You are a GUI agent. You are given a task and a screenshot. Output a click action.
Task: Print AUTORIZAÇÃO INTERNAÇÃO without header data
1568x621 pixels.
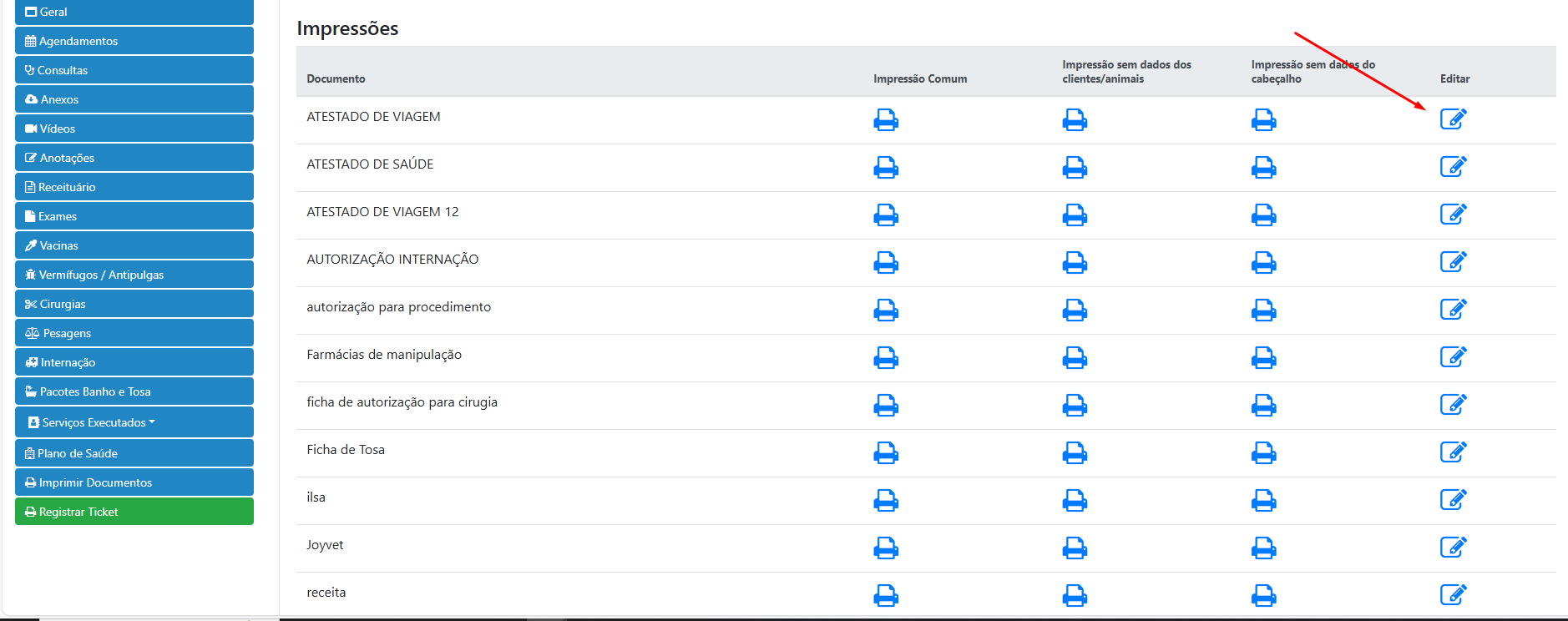[x=1263, y=263]
